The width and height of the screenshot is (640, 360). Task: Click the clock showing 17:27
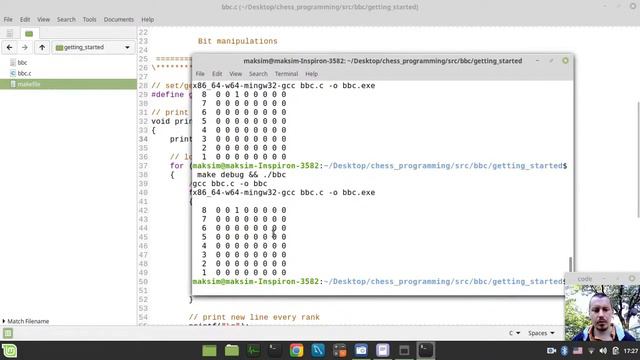pyautogui.click(x=631, y=351)
